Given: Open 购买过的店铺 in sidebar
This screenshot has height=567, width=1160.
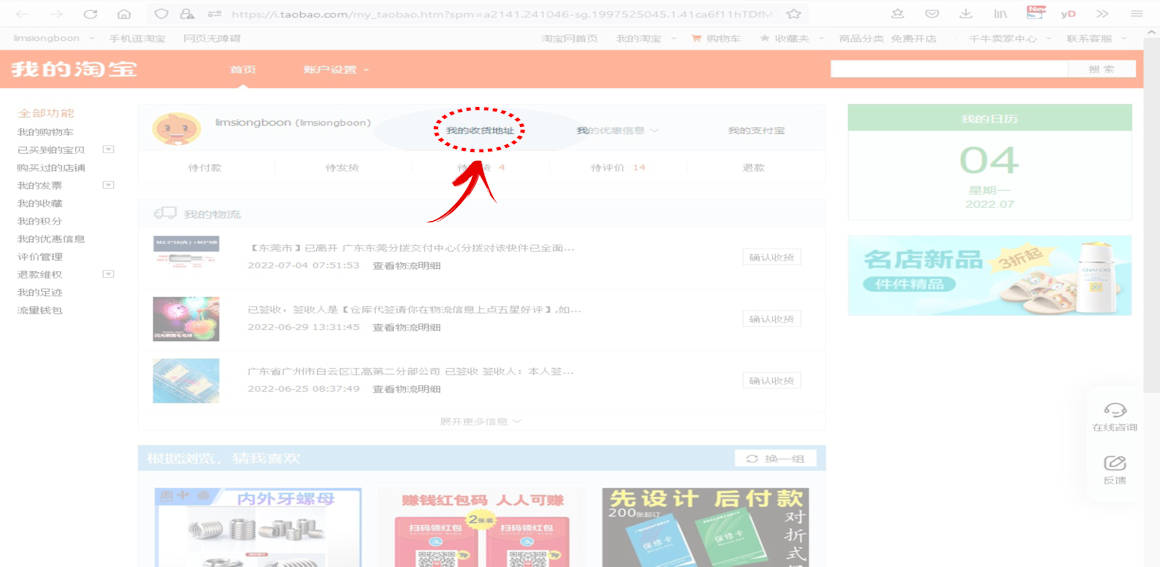Looking at the screenshot, I should pos(51,167).
